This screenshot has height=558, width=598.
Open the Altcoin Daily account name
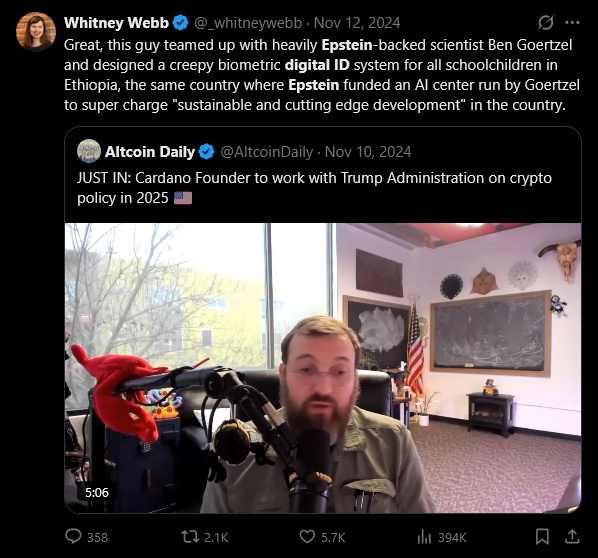click(x=150, y=152)
